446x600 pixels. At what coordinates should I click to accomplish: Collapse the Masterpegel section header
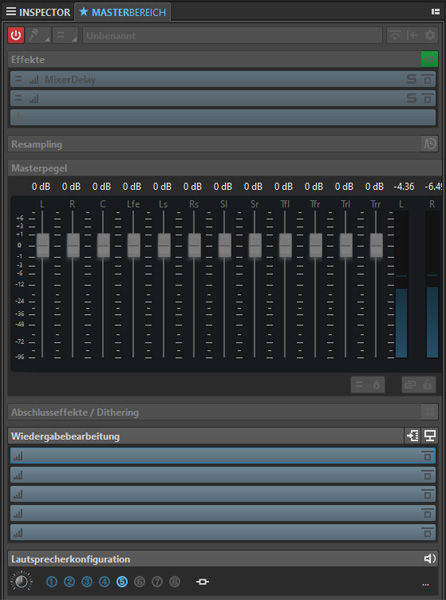click(224, 168)
